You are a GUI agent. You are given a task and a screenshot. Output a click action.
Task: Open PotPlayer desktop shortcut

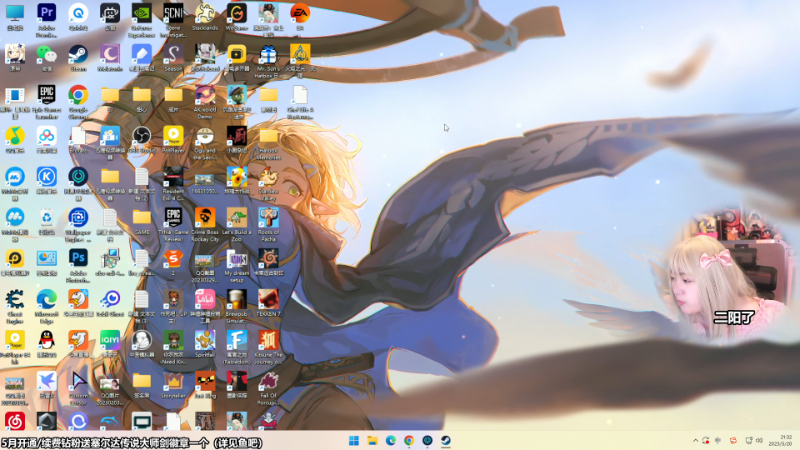click(173, 140)
